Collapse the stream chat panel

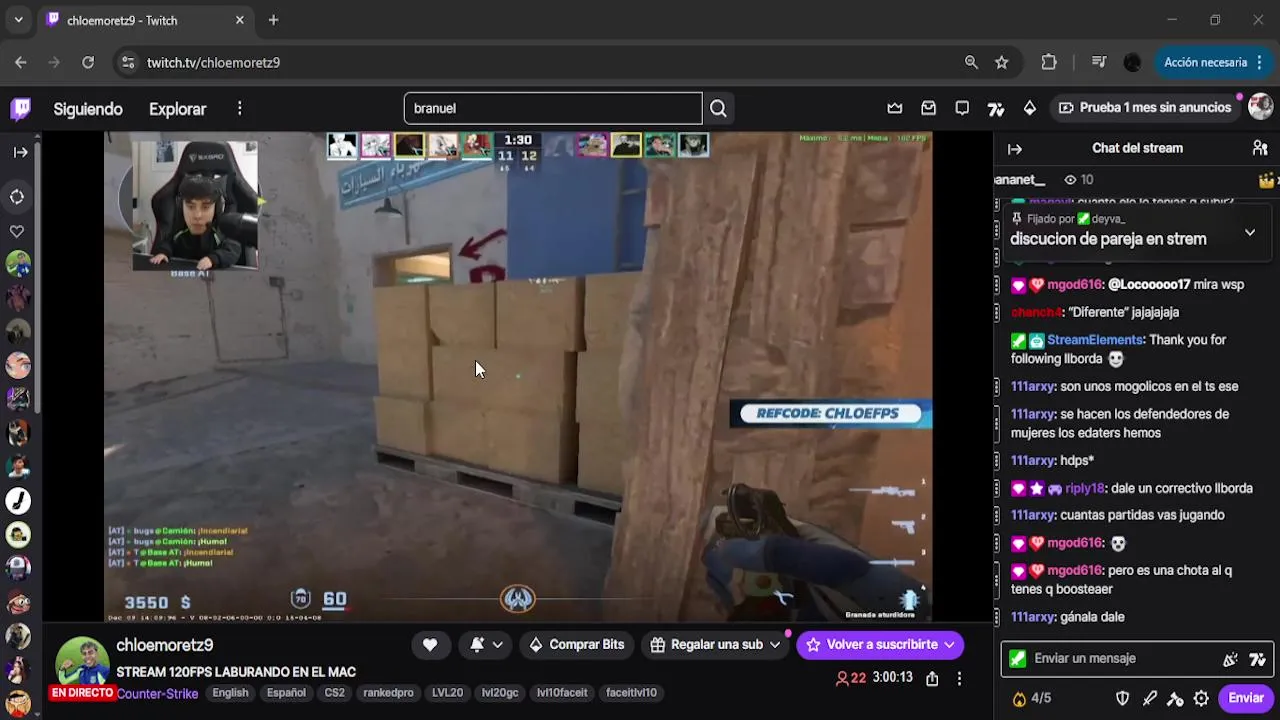(1015, 148)
